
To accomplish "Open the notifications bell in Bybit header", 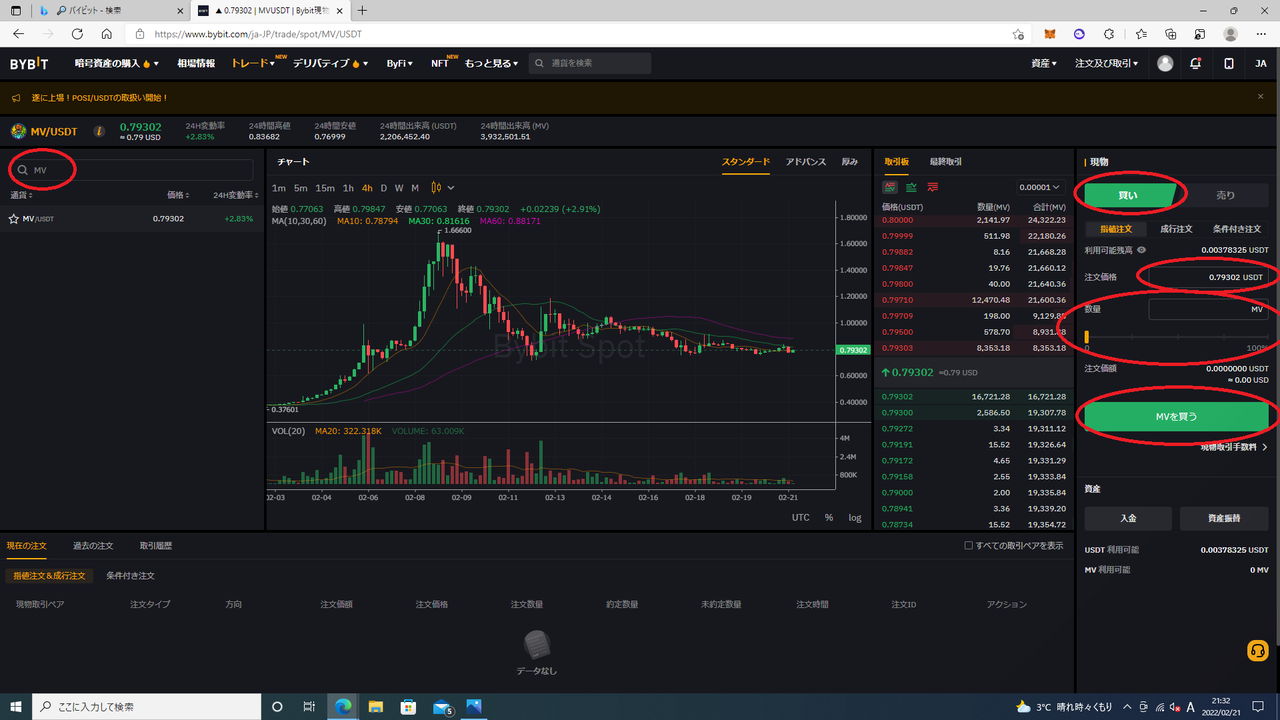I will pyautogui.click(x=1196, y=63).
